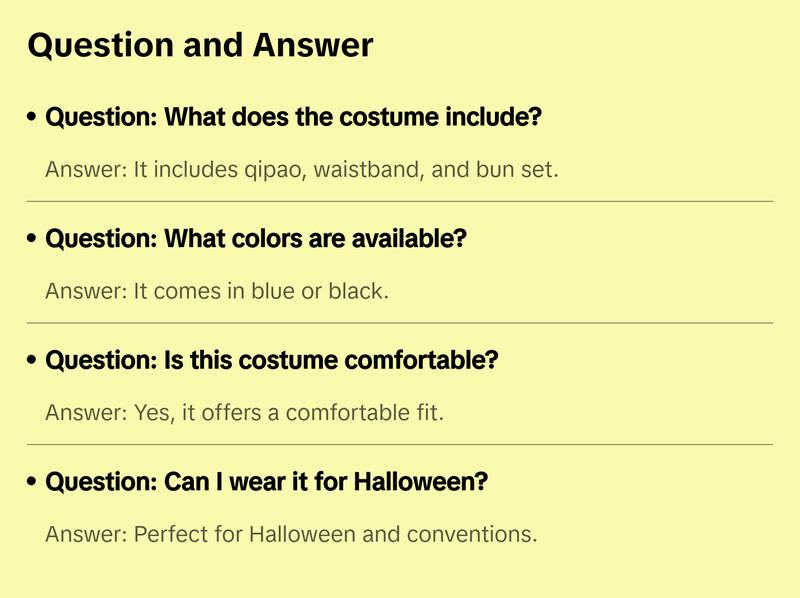Screen dimensions: 800x598
Task: Select the "What colors are available?" question
Action: (x=256, y=240)
